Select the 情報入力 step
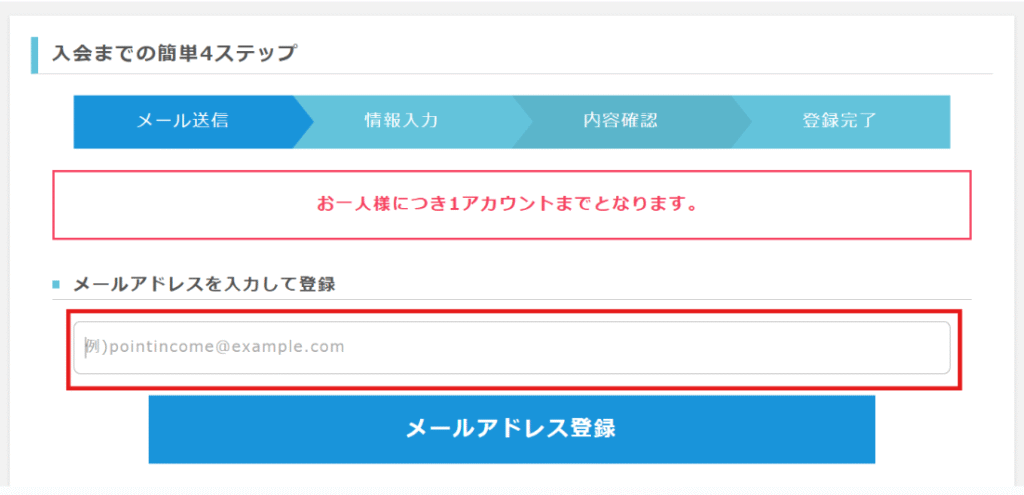The width and height of the screenshot is (1024, 495). pos(401,122)
